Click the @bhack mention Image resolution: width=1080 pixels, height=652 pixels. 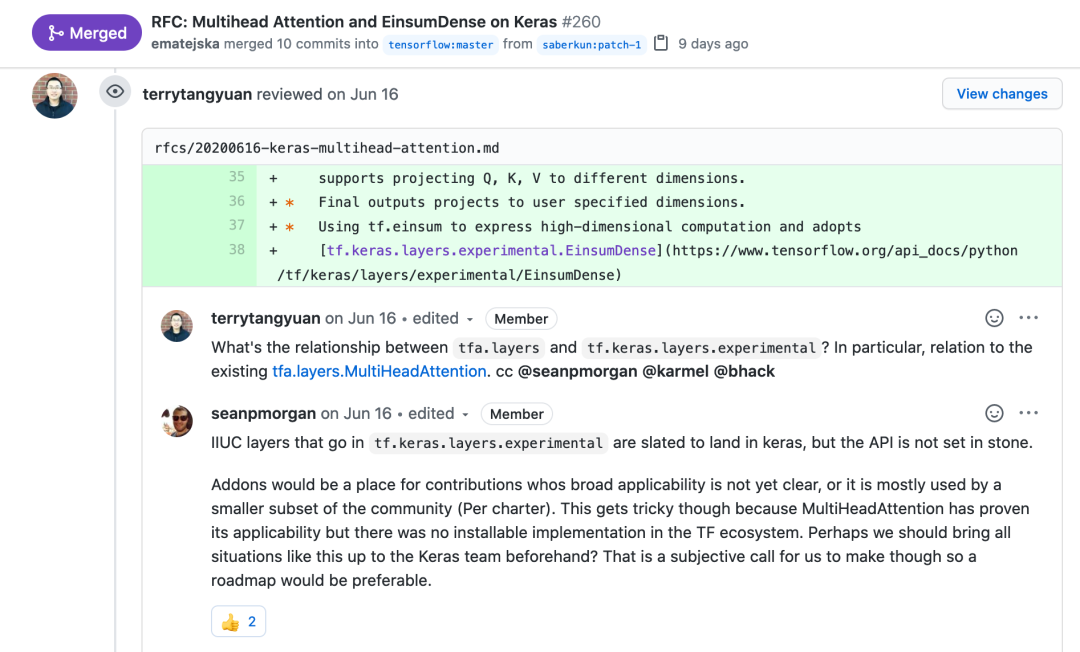click(744, 371)
